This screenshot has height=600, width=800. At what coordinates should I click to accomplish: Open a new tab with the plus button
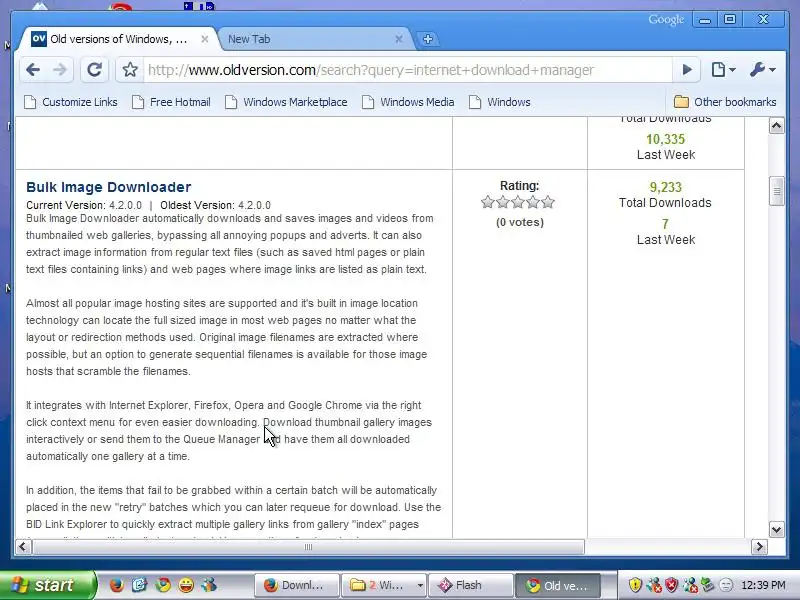click(x=428, y=39)
